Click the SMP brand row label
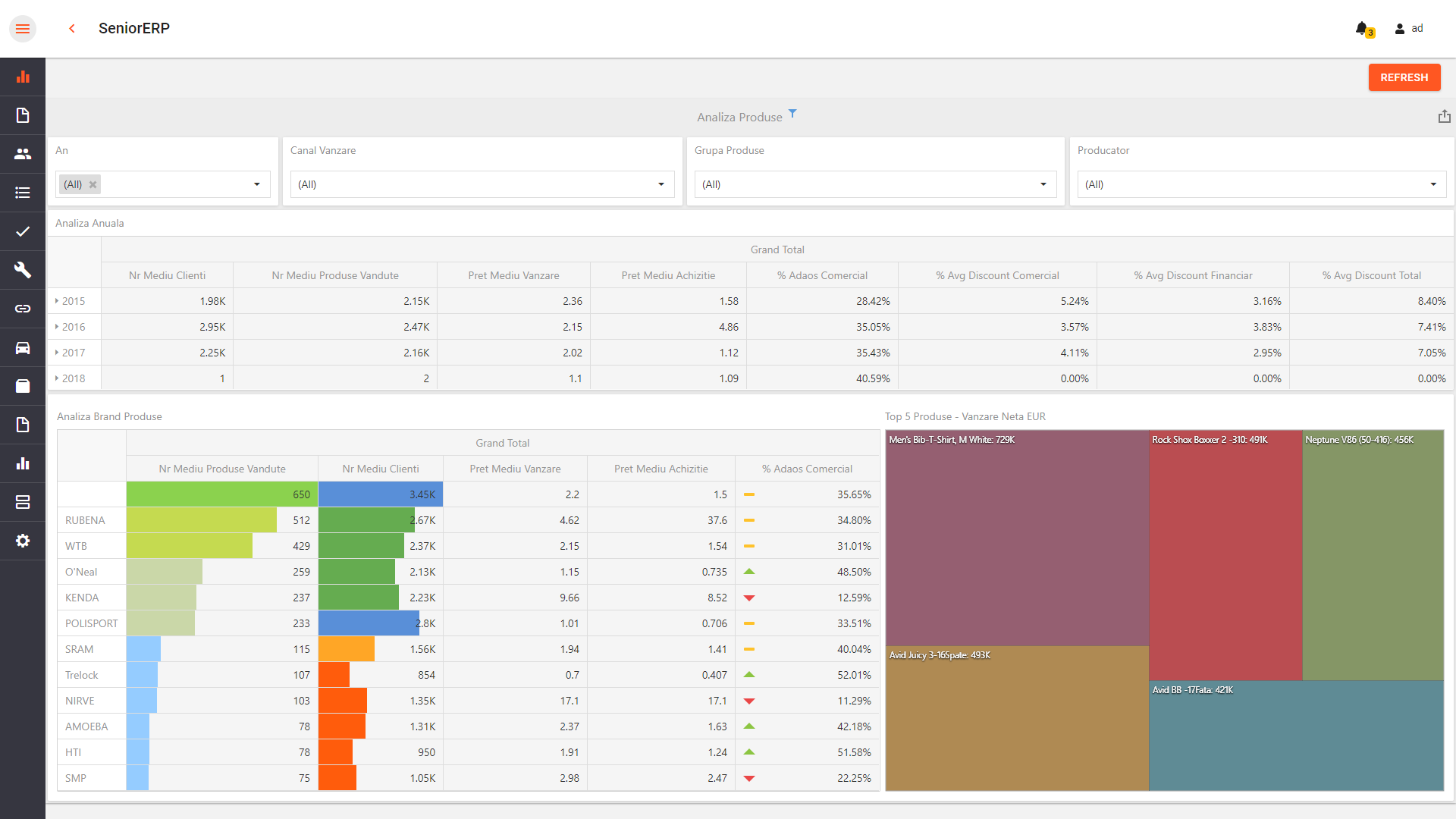Viewport: 1456px width, 819px height. [x=75, y=778]
